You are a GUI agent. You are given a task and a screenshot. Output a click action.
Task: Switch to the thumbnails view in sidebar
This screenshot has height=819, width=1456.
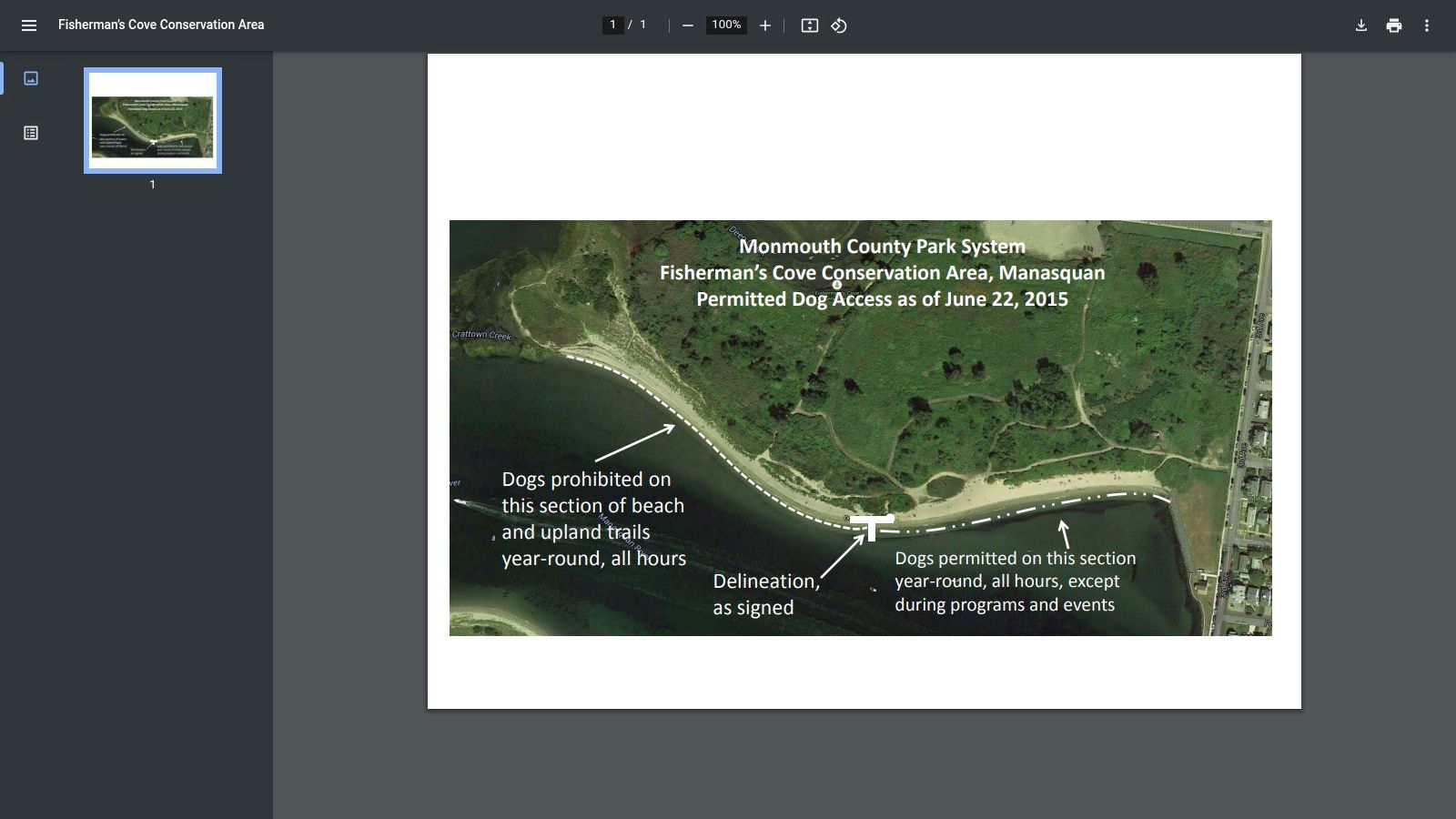(x=31, y=79)
